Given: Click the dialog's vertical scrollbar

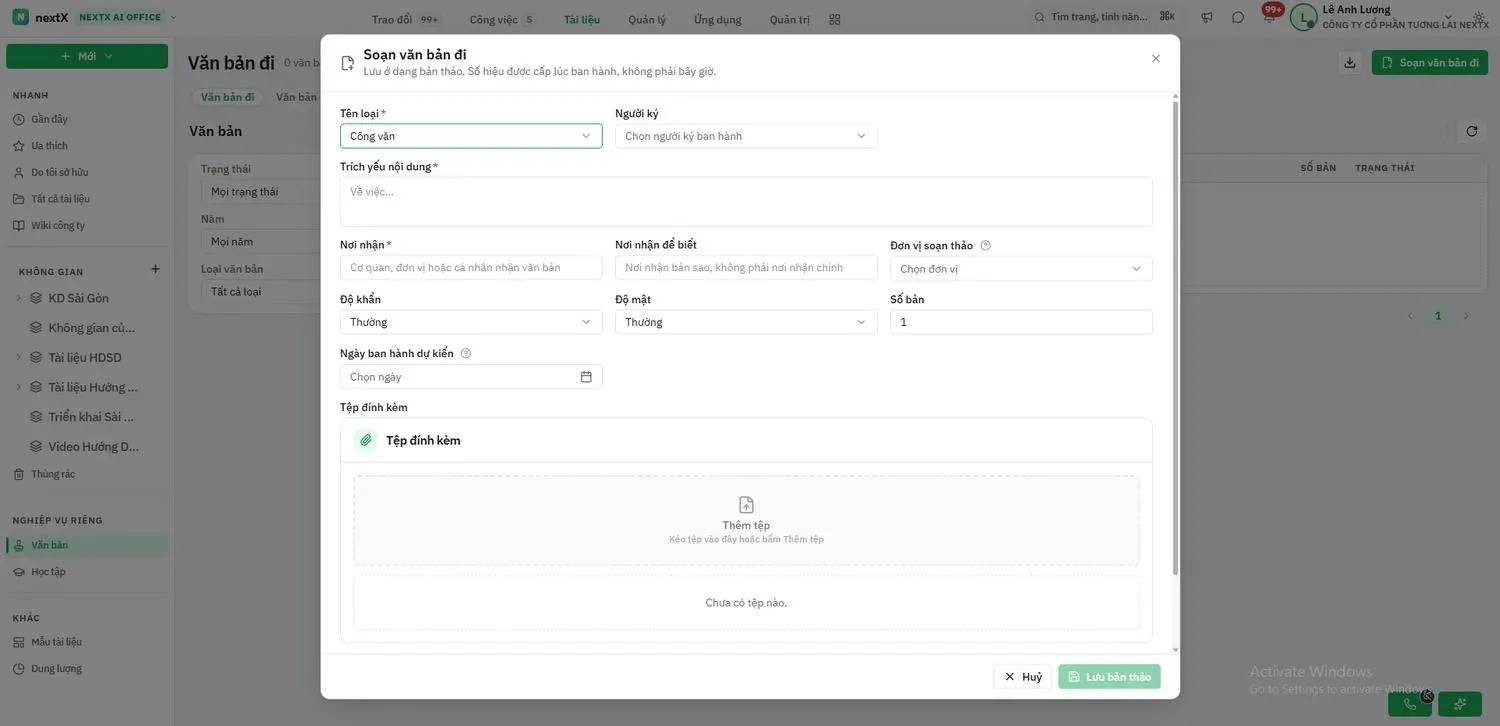Looking at the screenshot, I should tap(1175, 337).
